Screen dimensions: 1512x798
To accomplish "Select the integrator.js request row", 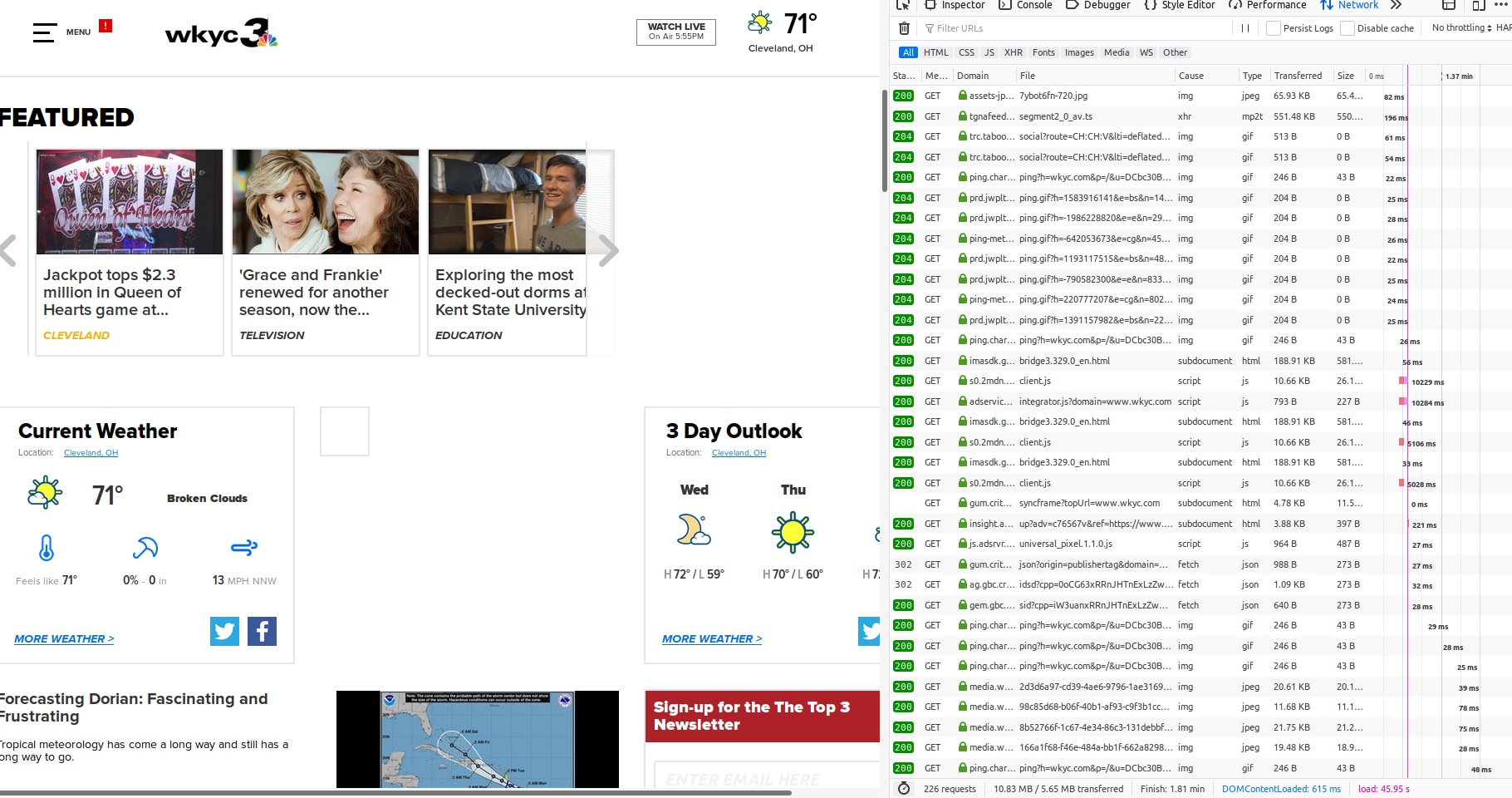I will [x=1200, y=401].
